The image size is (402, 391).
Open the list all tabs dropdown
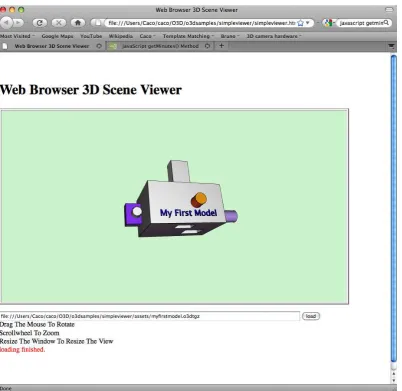pyautogui.click(x=391, y=46)
